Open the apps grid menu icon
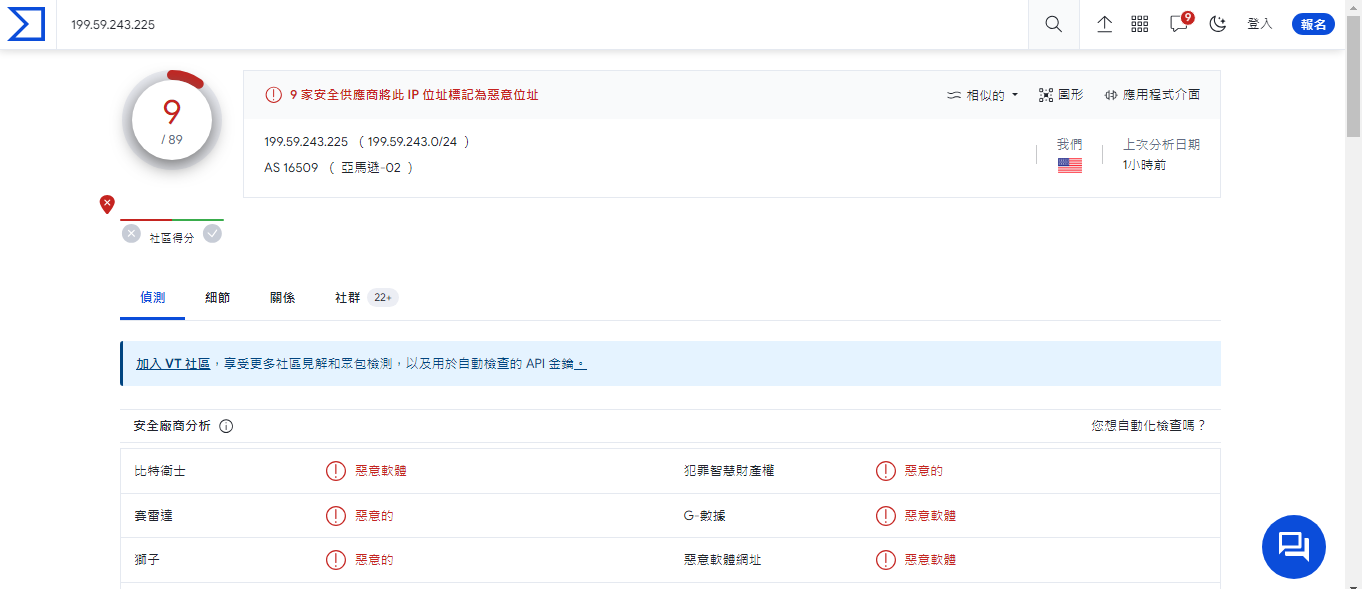1362x589 pixels. [x=1140, y=24]
